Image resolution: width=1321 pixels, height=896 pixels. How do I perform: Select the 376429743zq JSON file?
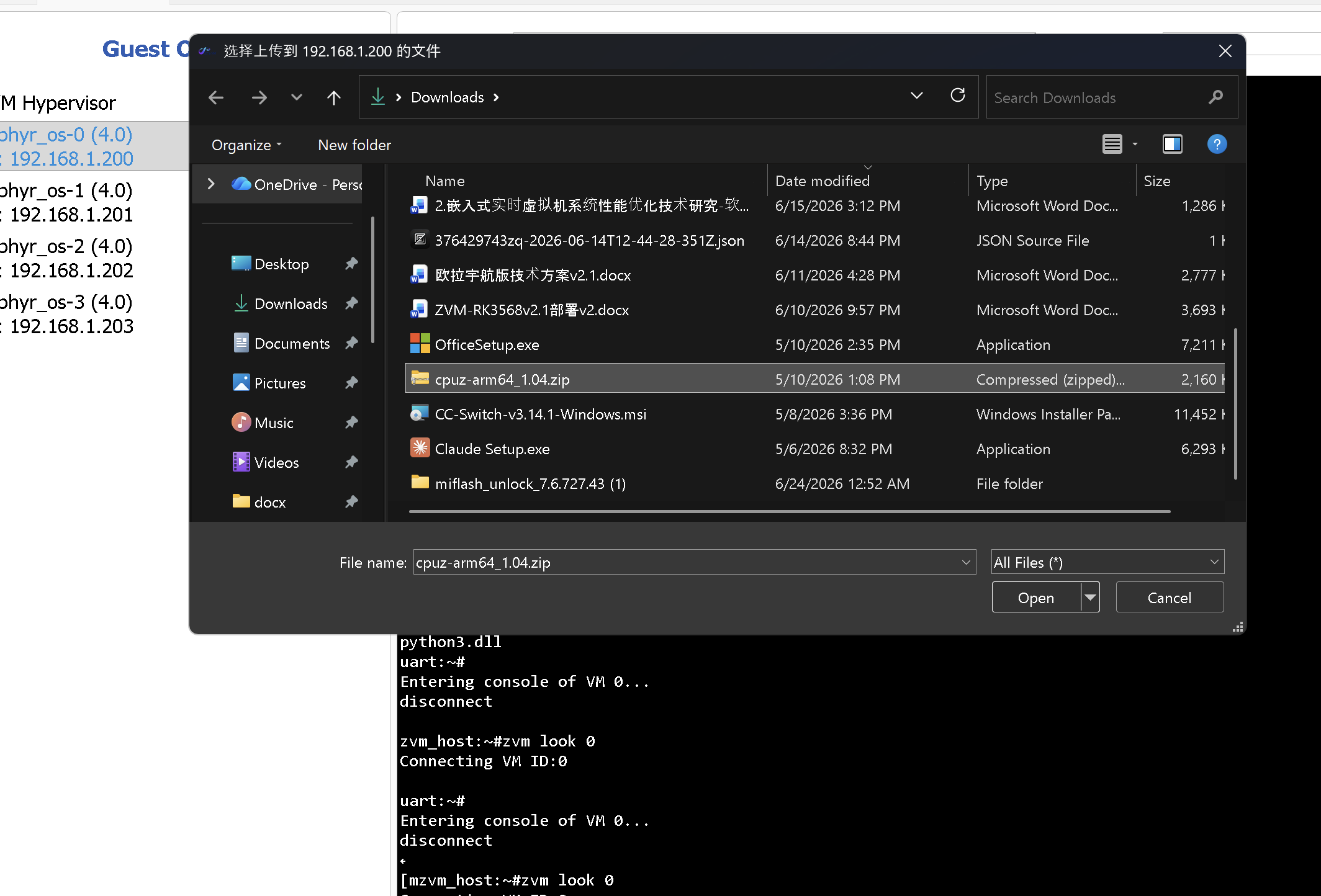click(815, 240)
